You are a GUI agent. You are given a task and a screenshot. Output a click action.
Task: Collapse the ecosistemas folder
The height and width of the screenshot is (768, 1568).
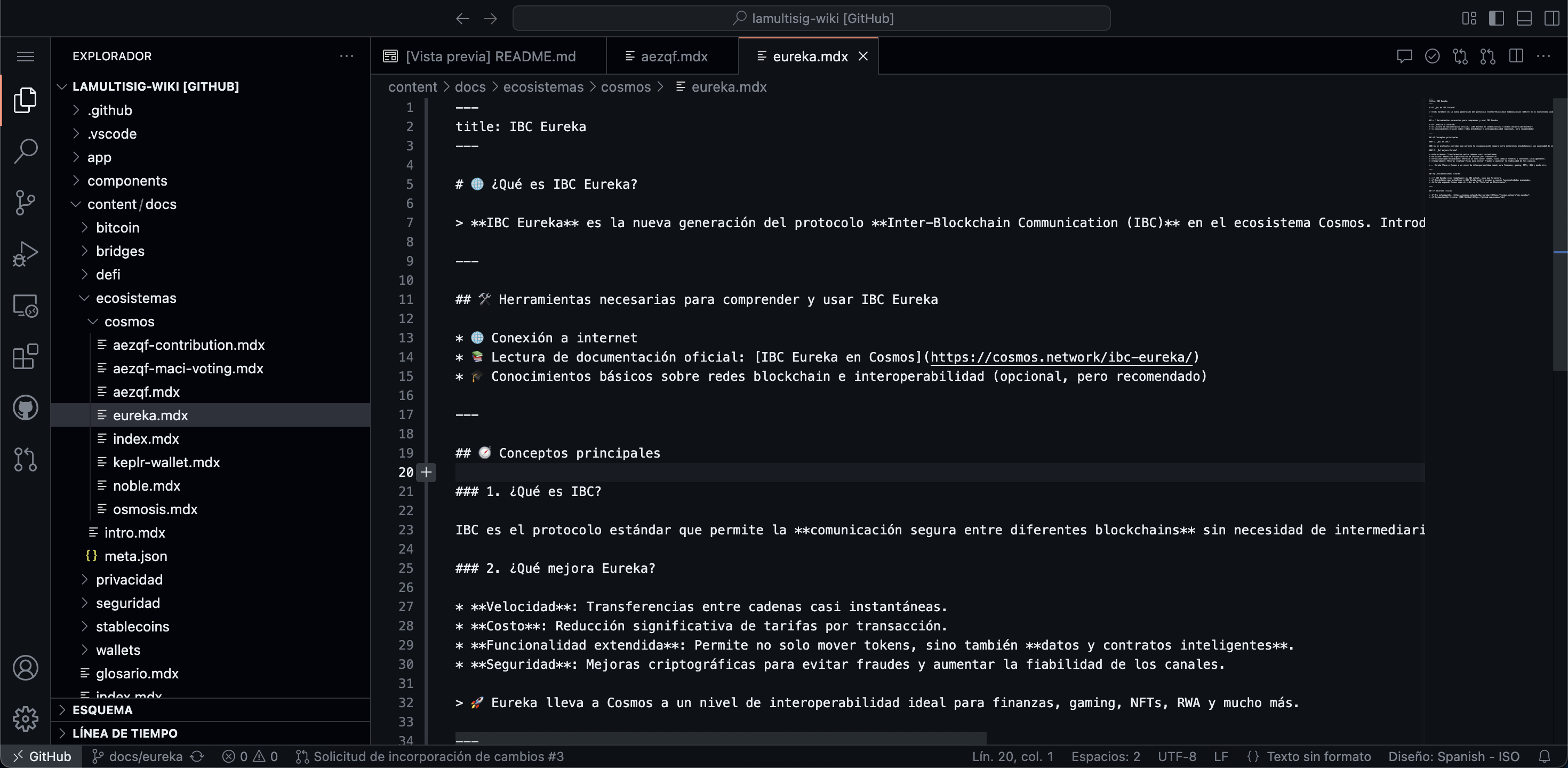point(211,298)
